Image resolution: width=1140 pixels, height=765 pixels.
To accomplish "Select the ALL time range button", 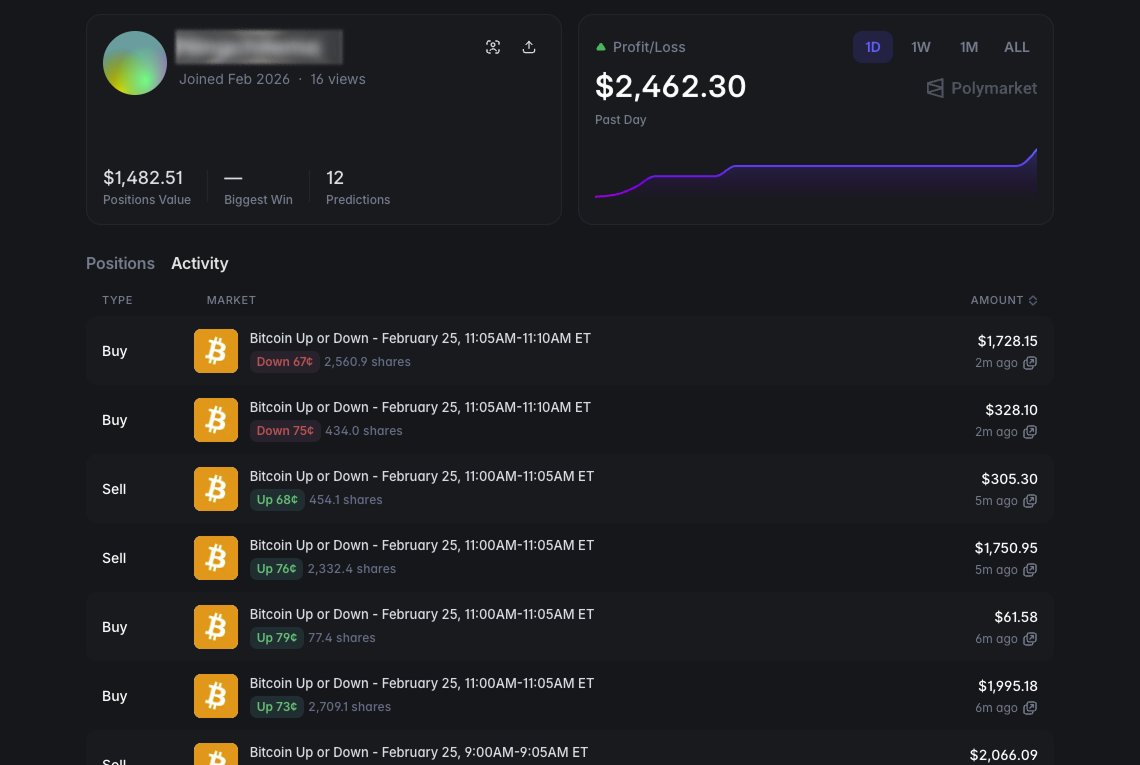I will coord(1016,47).
